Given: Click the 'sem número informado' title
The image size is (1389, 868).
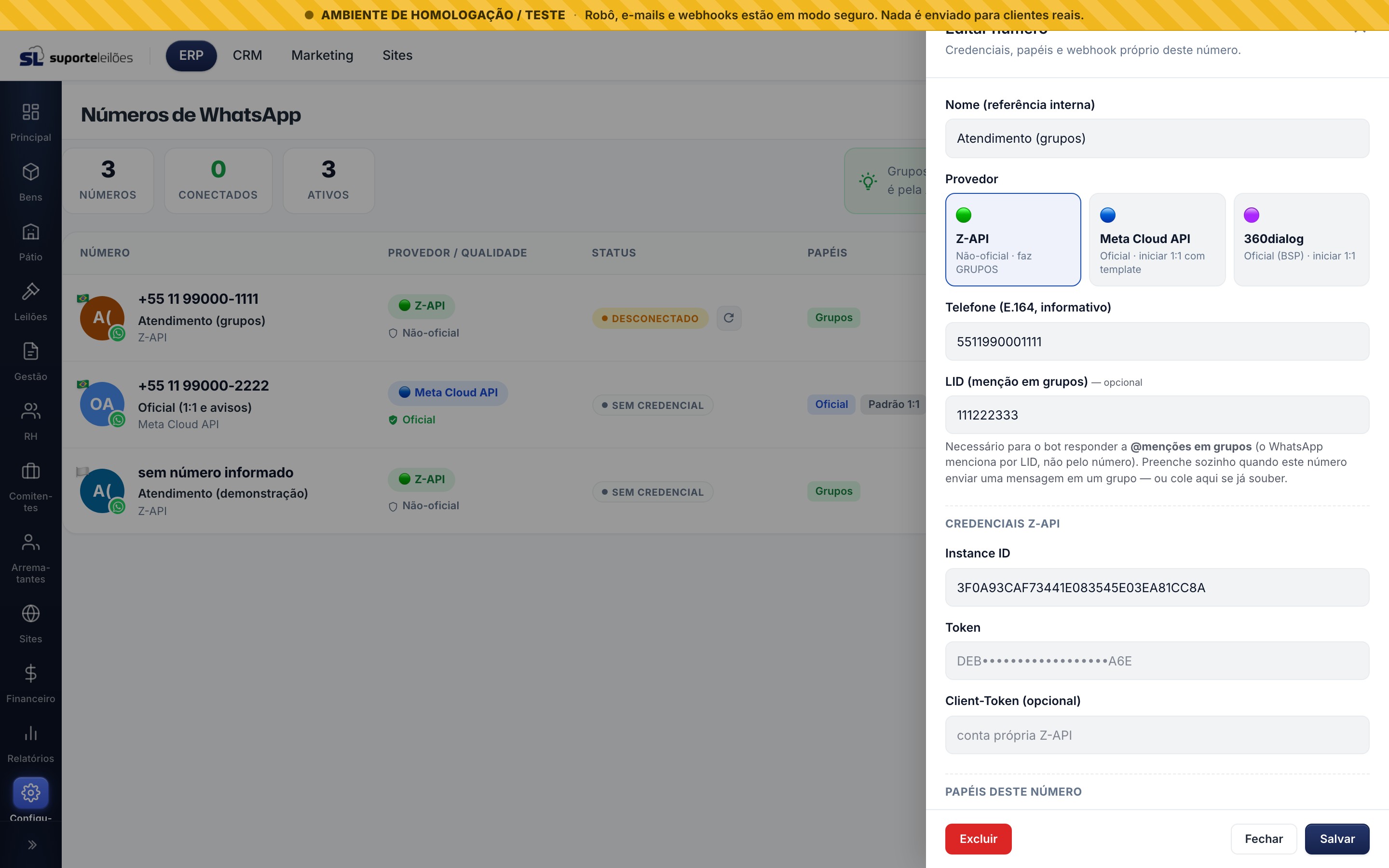Looking at the screenshot, I should (215, 473).
